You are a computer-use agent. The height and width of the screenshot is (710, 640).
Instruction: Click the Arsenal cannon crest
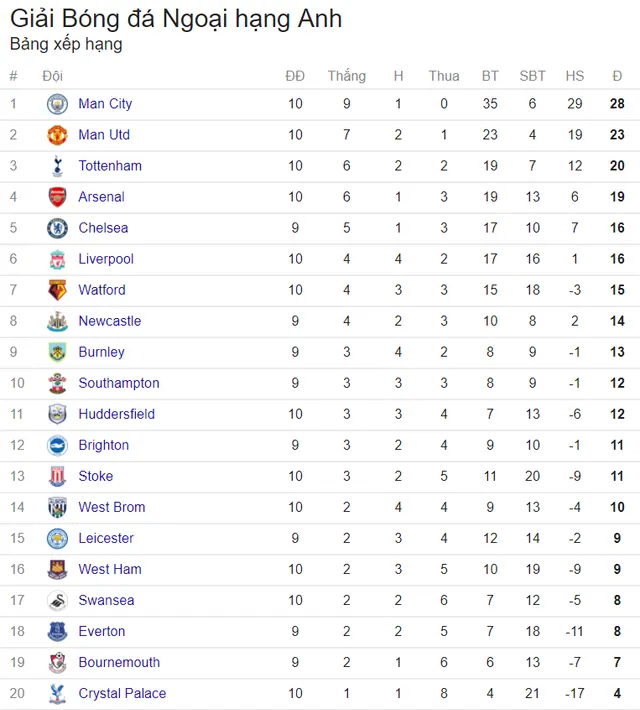click(58, 197)
